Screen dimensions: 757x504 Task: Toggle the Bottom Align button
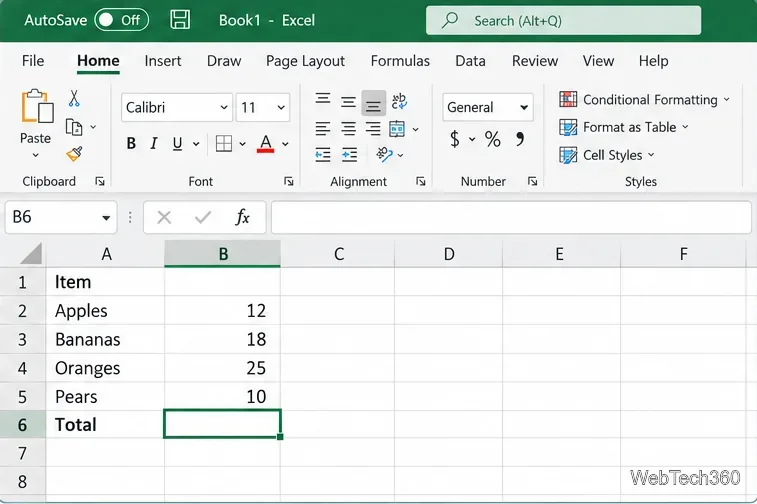click(373, 103)
